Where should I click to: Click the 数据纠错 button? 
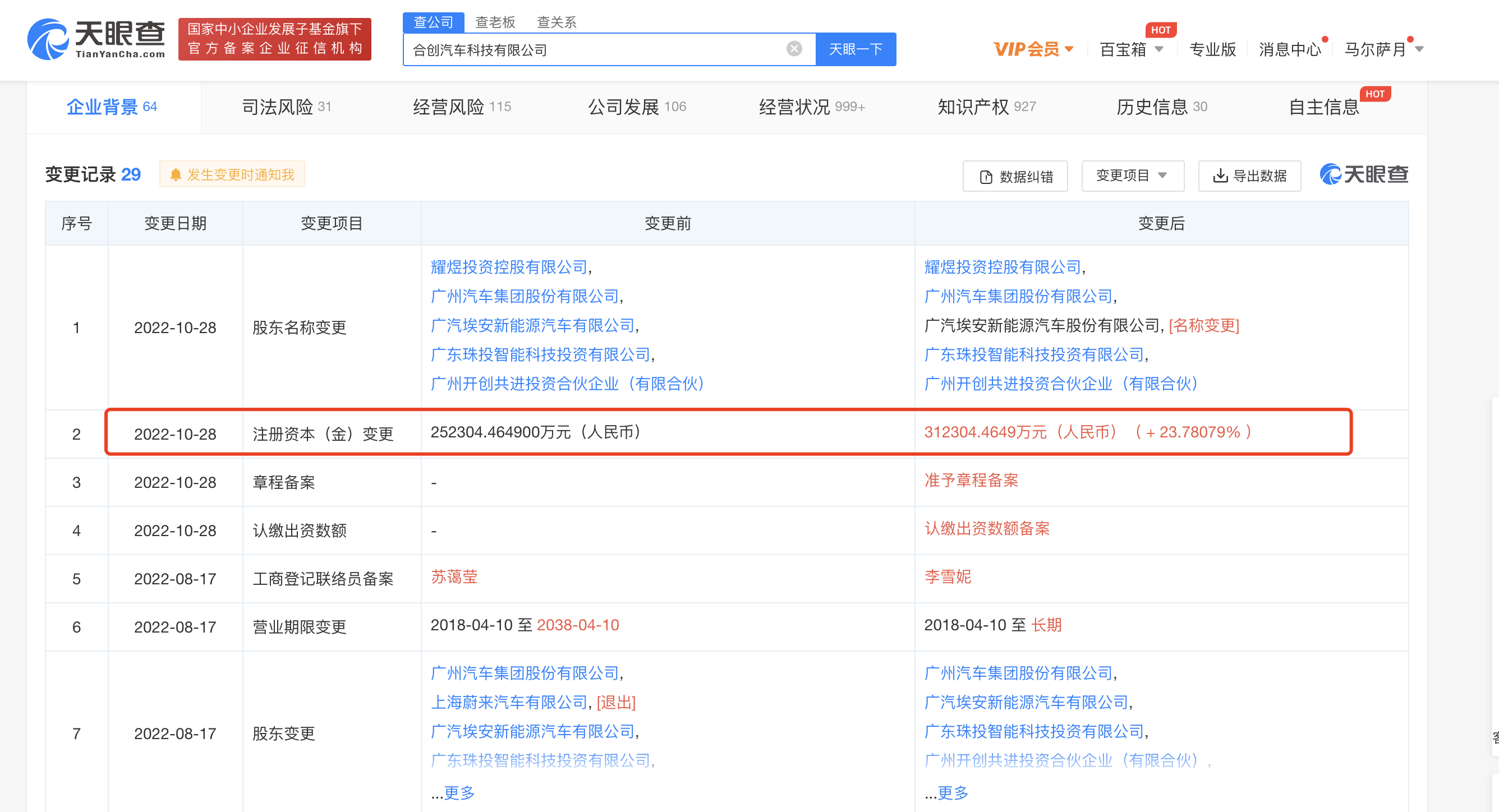point(1015,176)
